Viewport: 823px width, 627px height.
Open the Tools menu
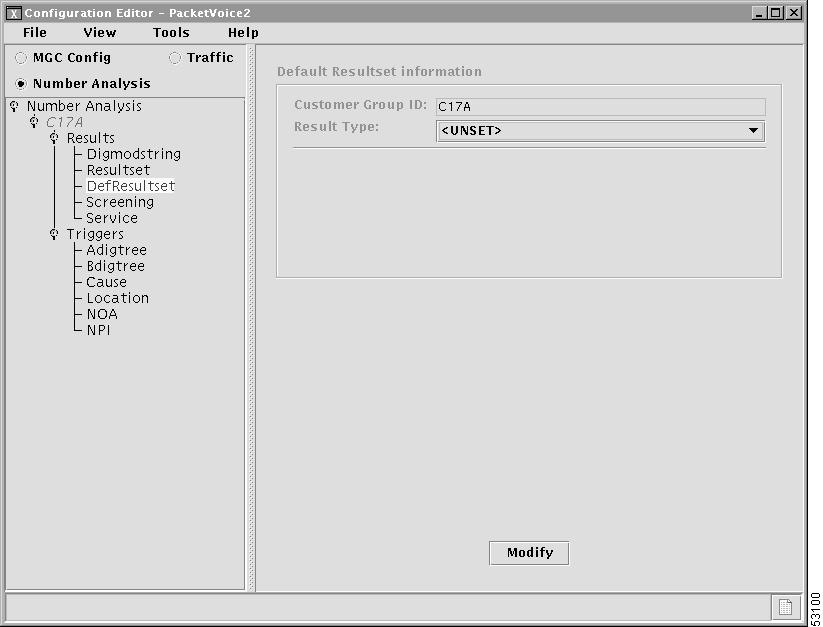click(x=171, y=33)
